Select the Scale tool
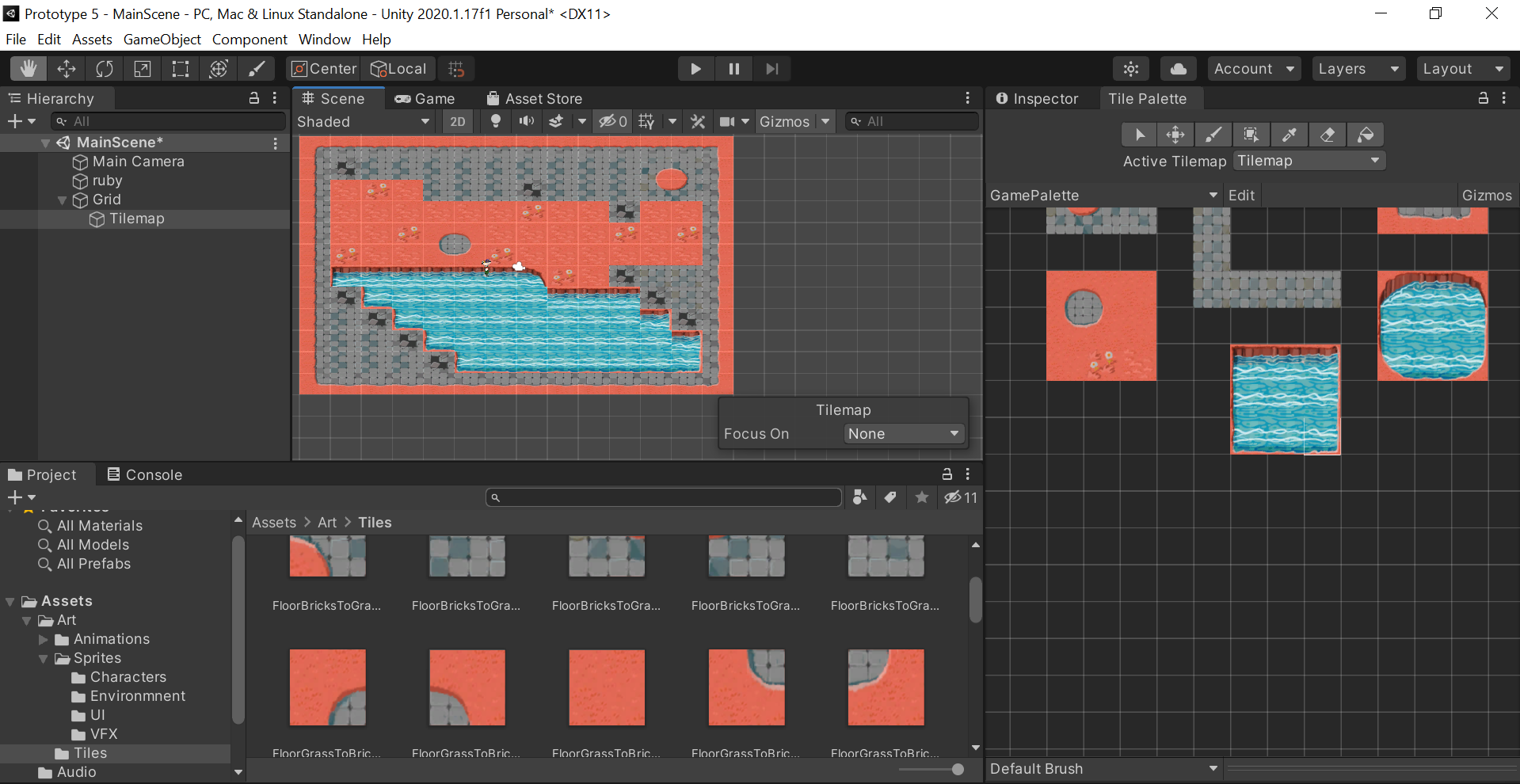 coord(143,69)
